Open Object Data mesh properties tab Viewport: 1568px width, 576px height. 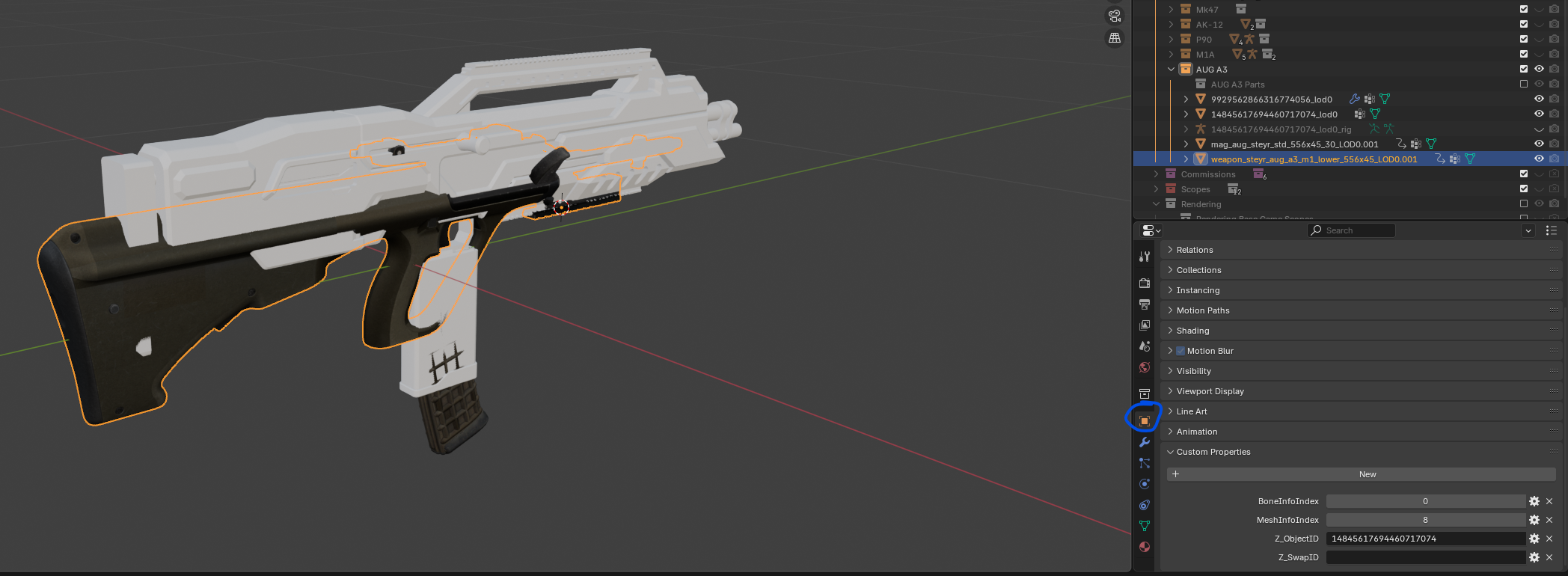pyautogui.click(x=1144, y=526)
